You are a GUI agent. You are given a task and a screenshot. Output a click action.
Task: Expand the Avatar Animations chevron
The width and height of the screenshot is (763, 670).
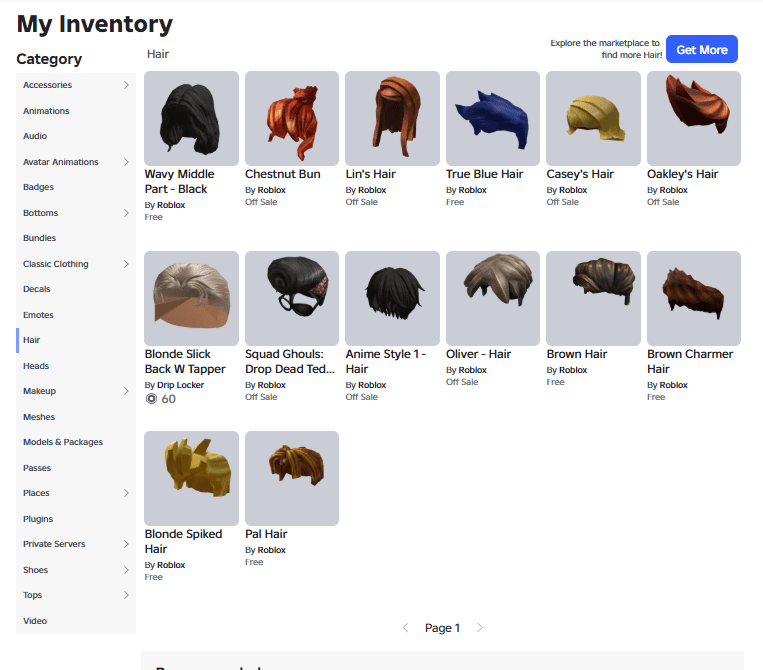tap(126, 162)
